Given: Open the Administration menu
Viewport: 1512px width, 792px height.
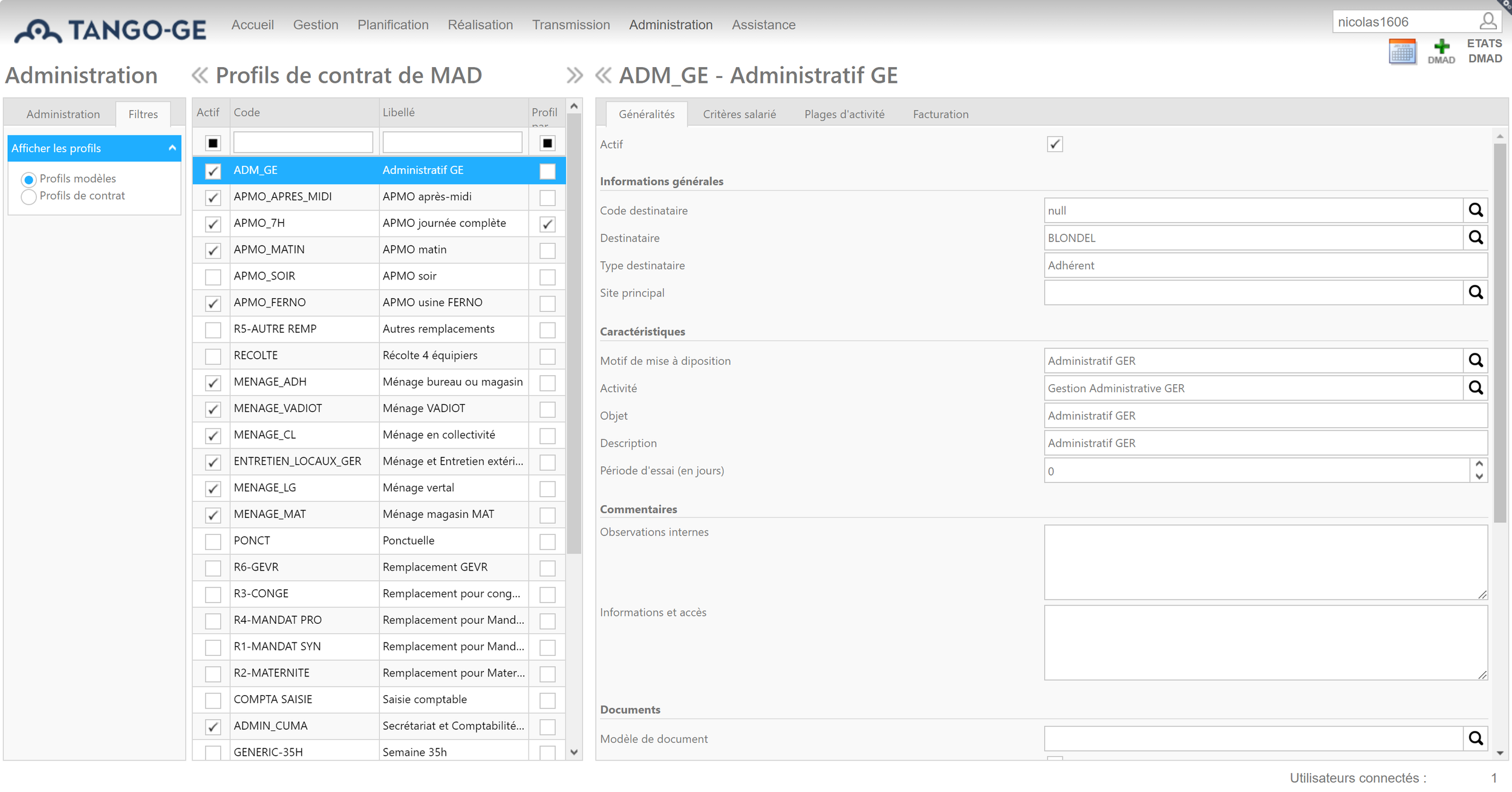Looking at the screenshot, I should point(671,25).
